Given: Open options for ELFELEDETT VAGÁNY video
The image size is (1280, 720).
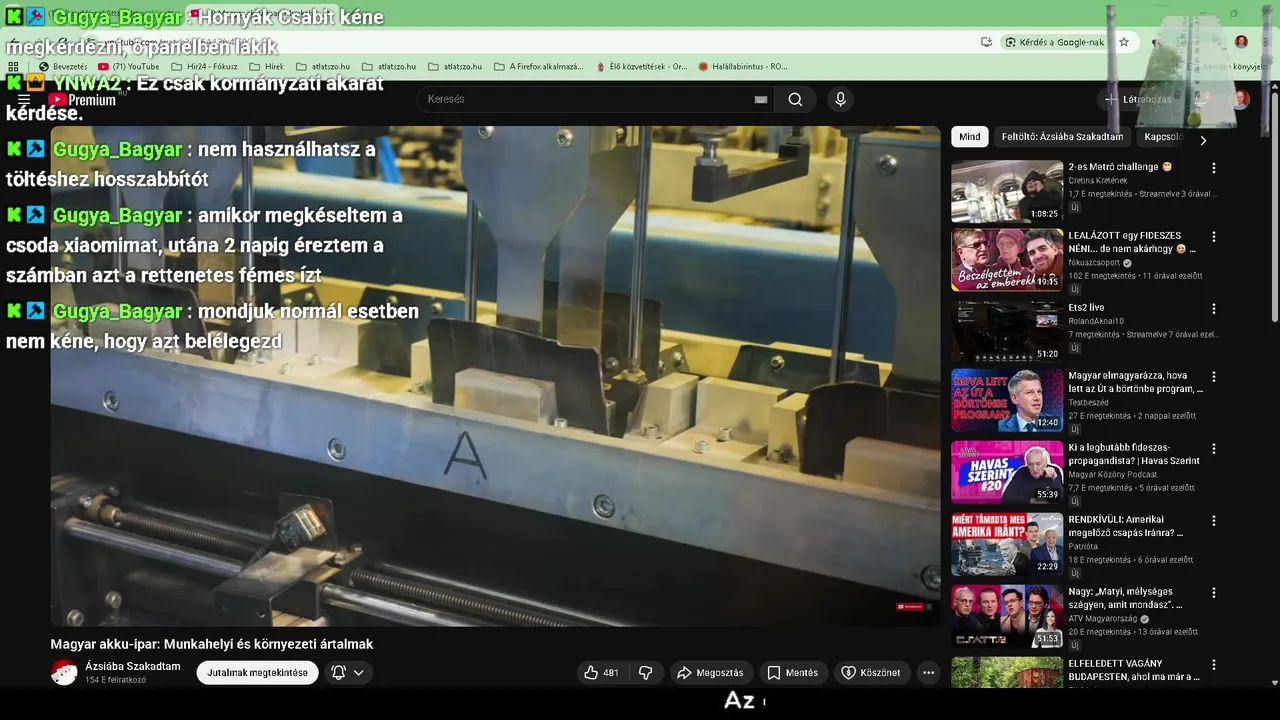Looking at the screenshot, I should [x=1214, y=665].
